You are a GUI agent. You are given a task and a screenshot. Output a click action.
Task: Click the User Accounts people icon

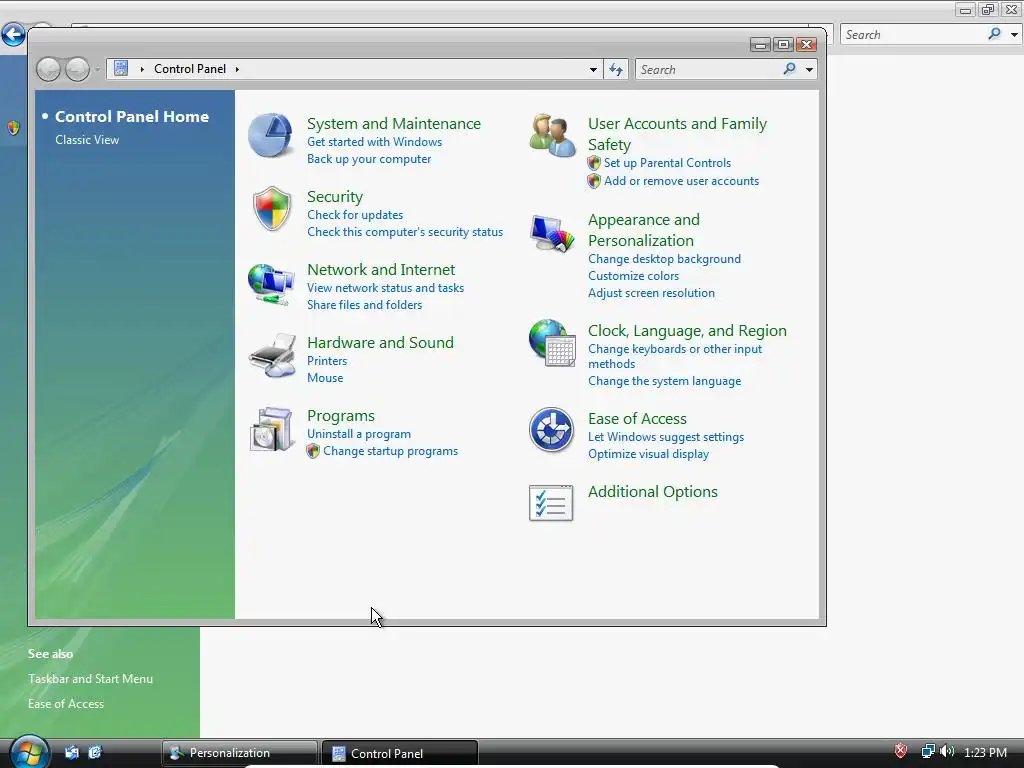pyautogui.click(x=552, y=136)
